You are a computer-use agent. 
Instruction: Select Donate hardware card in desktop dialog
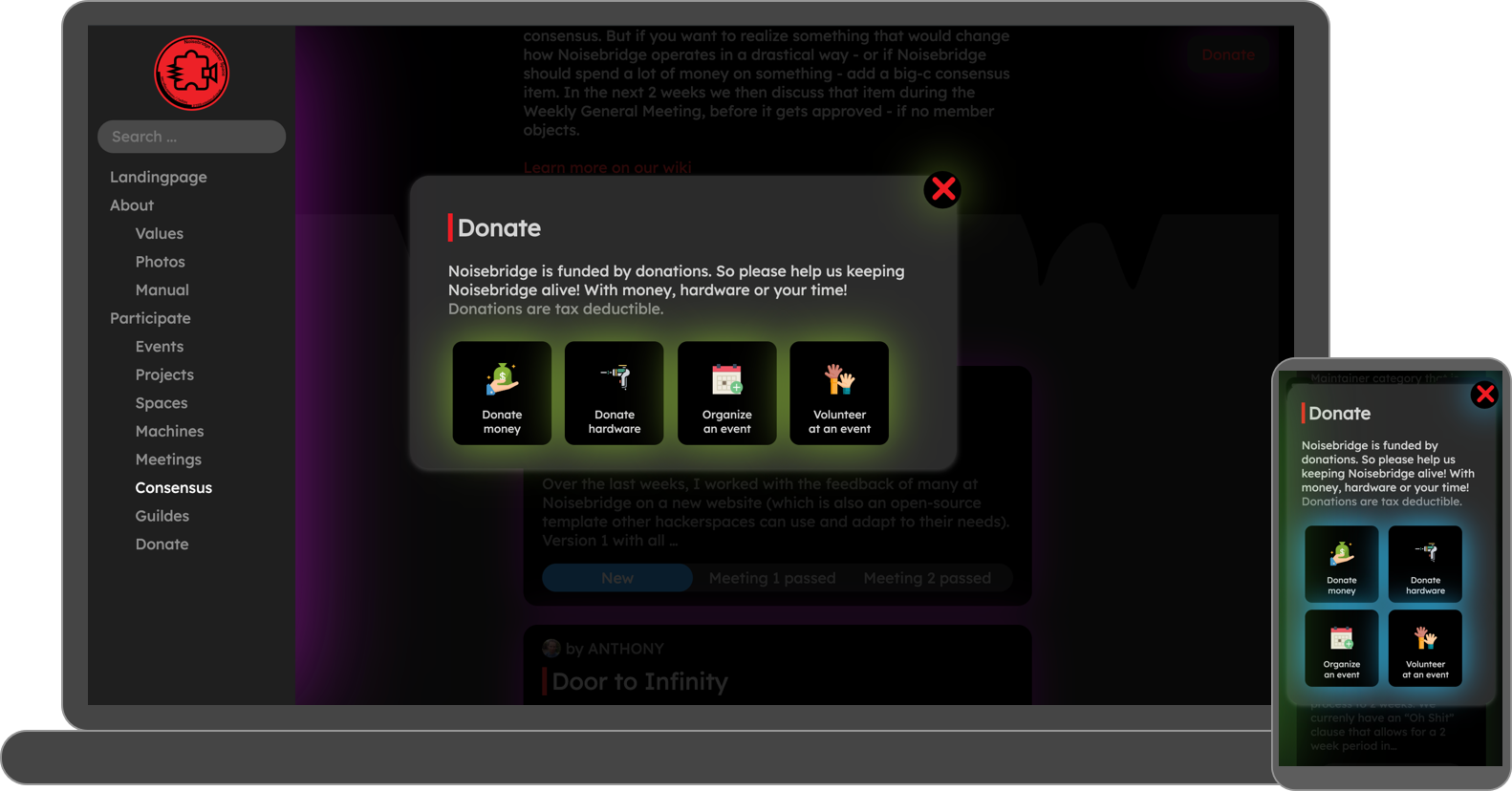615,393
